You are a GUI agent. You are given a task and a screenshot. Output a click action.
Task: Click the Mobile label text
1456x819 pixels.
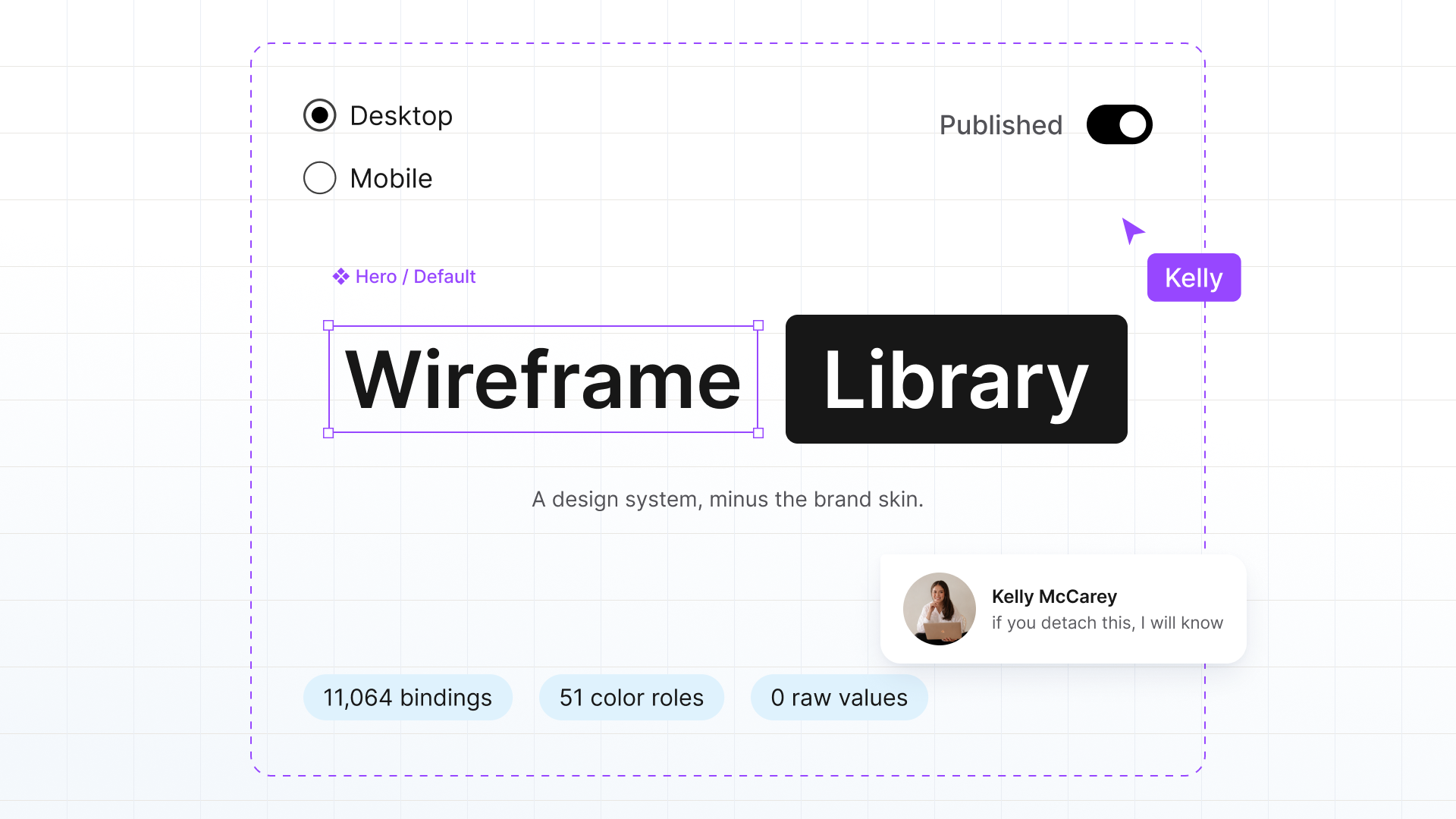[391, 179]
